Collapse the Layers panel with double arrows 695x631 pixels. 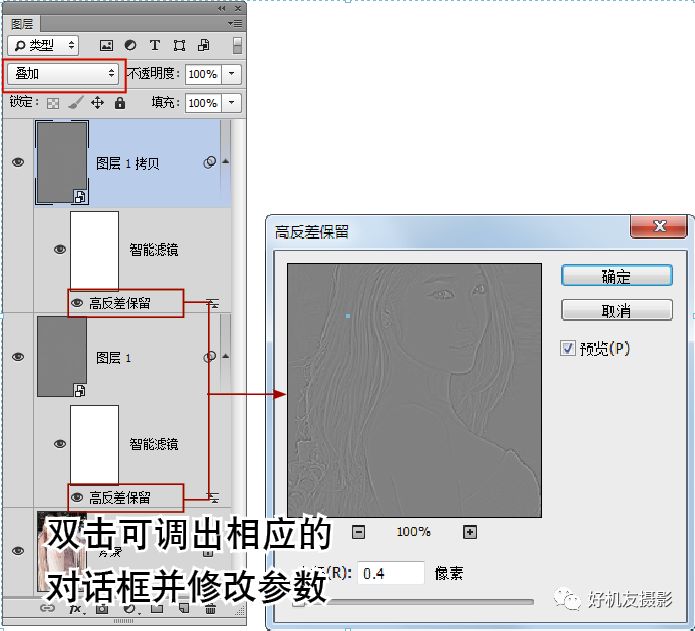tap(222, 8)
